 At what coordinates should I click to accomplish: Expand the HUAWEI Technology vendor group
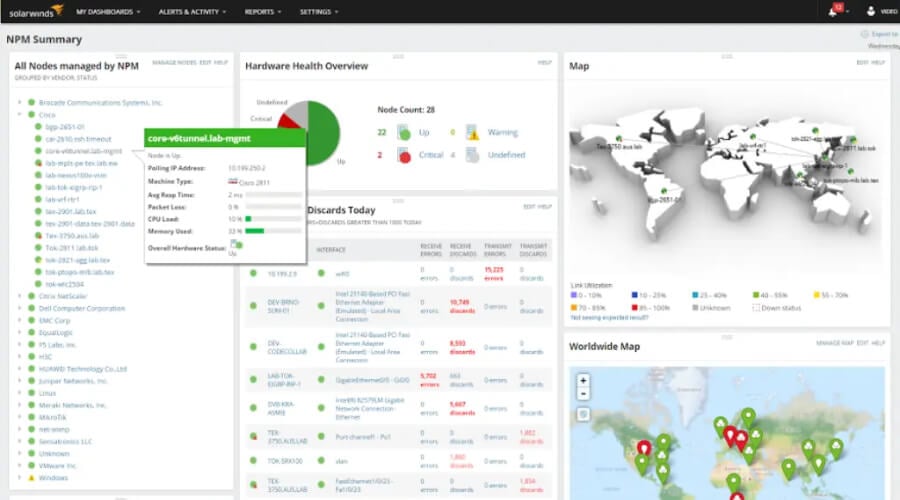pos(20,369)
